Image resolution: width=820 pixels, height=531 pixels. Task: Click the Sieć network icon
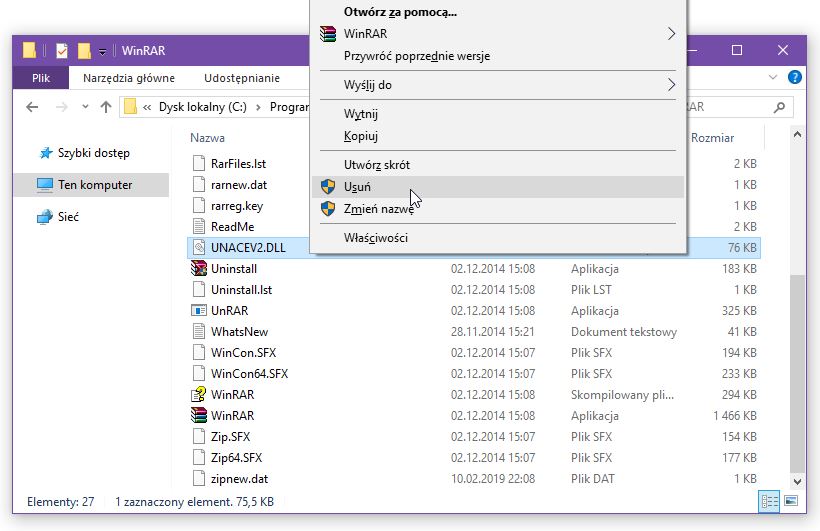[x=45, y=217]
